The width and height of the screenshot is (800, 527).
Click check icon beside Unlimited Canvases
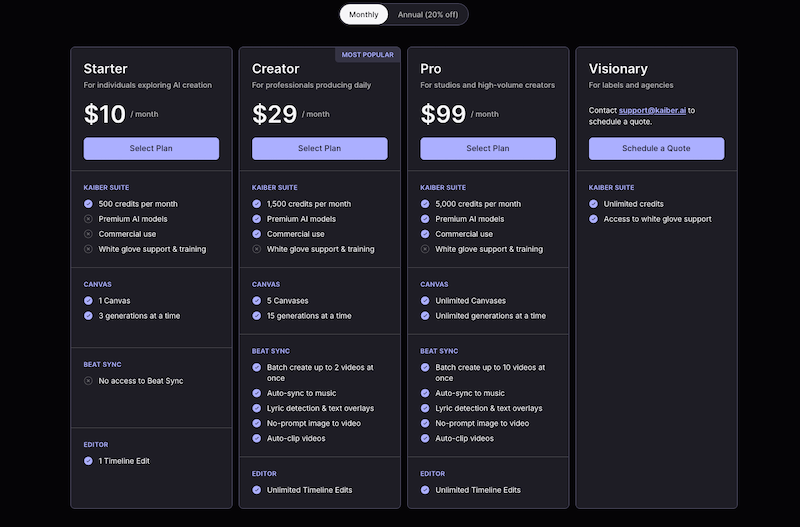[x=425, y=300]
